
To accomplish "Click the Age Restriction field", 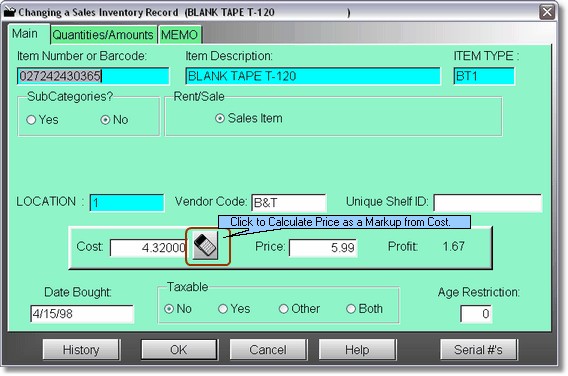I will coord(476,314).
